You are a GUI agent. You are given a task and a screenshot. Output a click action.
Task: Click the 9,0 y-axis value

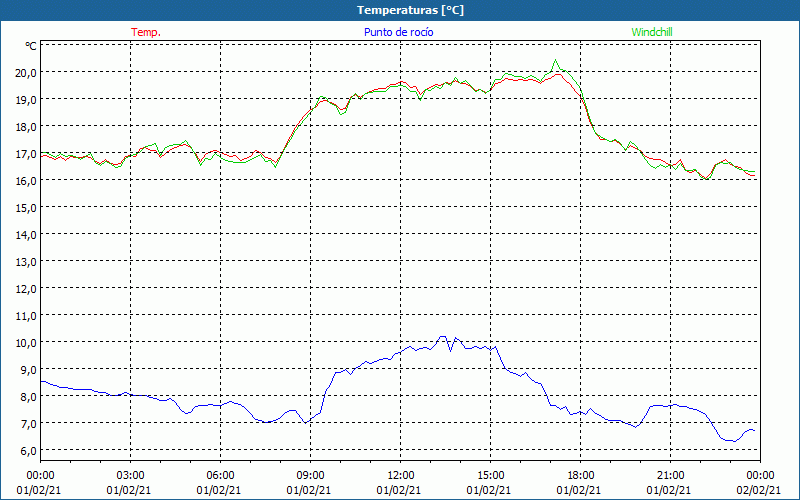(x=28, y=369)
